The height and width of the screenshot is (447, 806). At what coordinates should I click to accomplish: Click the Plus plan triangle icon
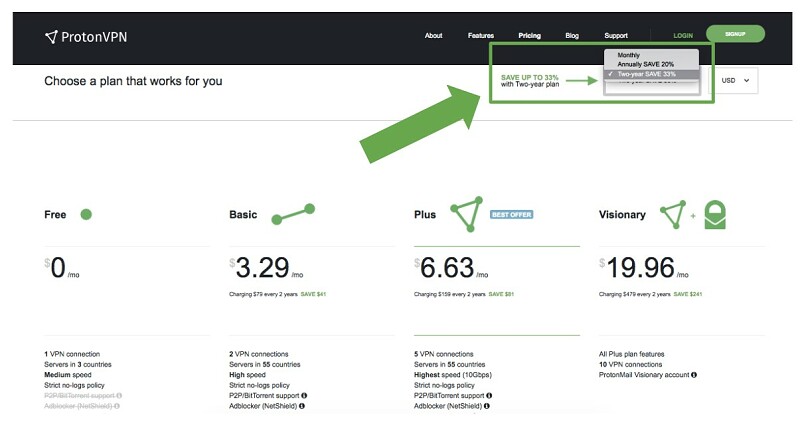[x=467, y=214]
